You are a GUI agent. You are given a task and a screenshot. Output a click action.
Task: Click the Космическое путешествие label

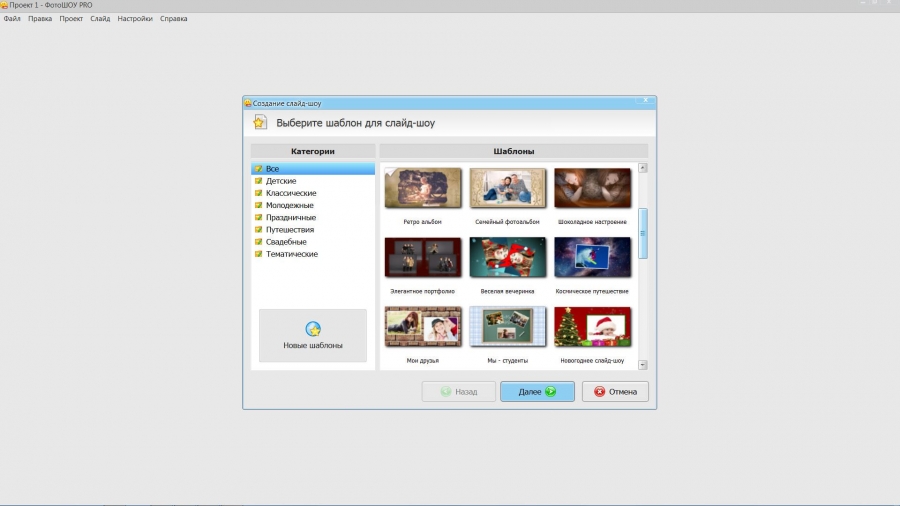[592, 291]
